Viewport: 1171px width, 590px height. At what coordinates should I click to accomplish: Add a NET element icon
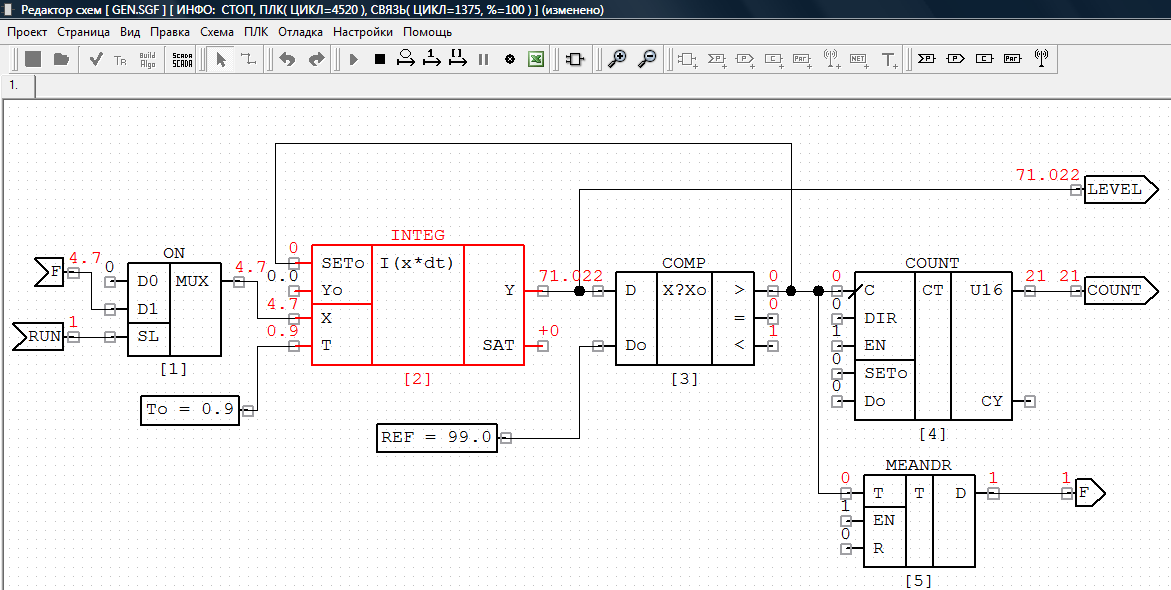click(859, 60)
